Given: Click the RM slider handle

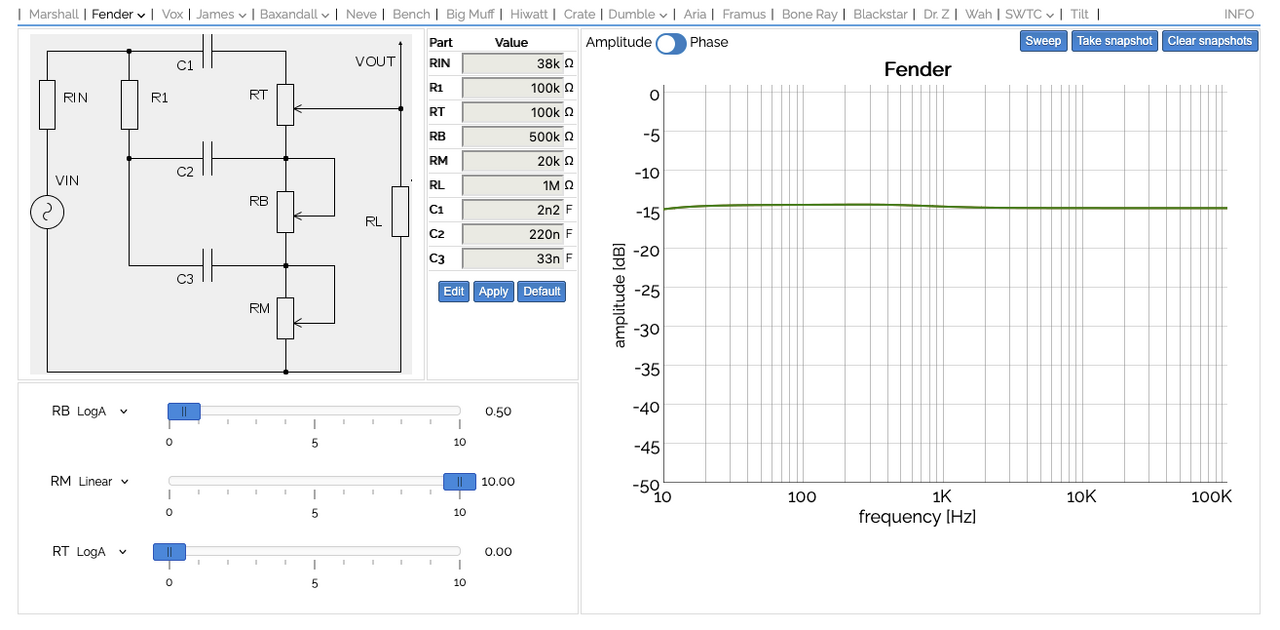Looking at the screenshot, I should click(459, 481).
